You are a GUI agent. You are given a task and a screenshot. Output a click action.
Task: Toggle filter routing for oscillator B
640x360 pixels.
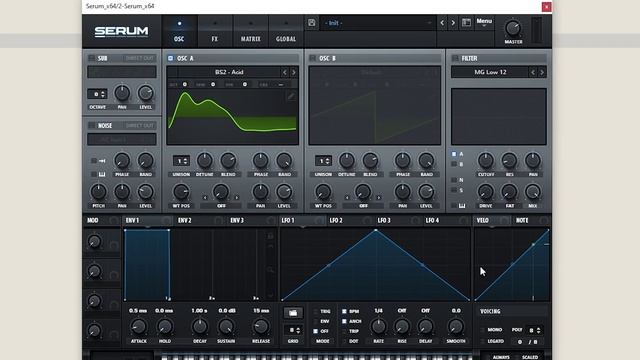[454, 164]
